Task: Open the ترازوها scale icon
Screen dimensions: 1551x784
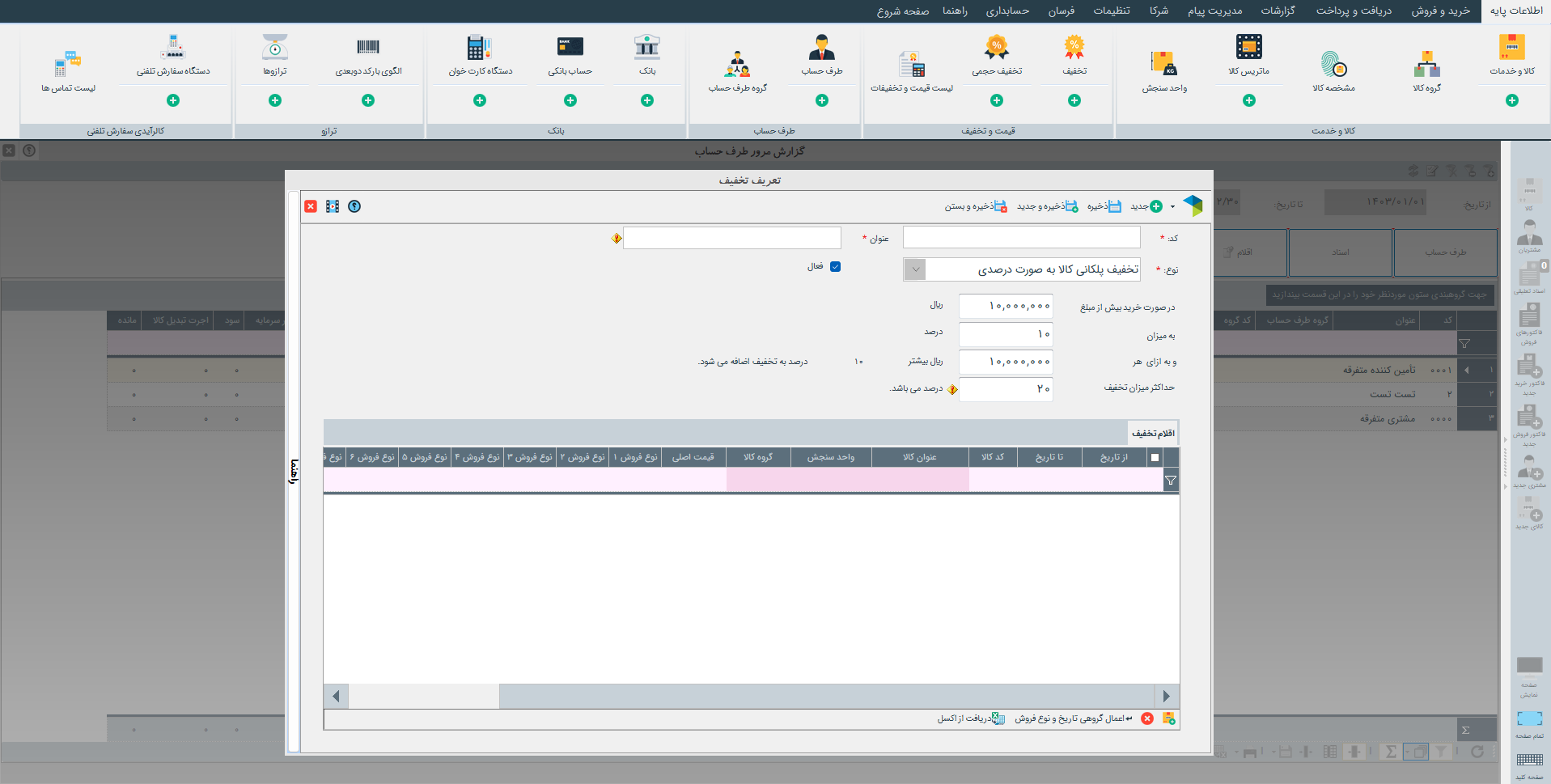Action: pyautogui.click(x=275, y=48)
